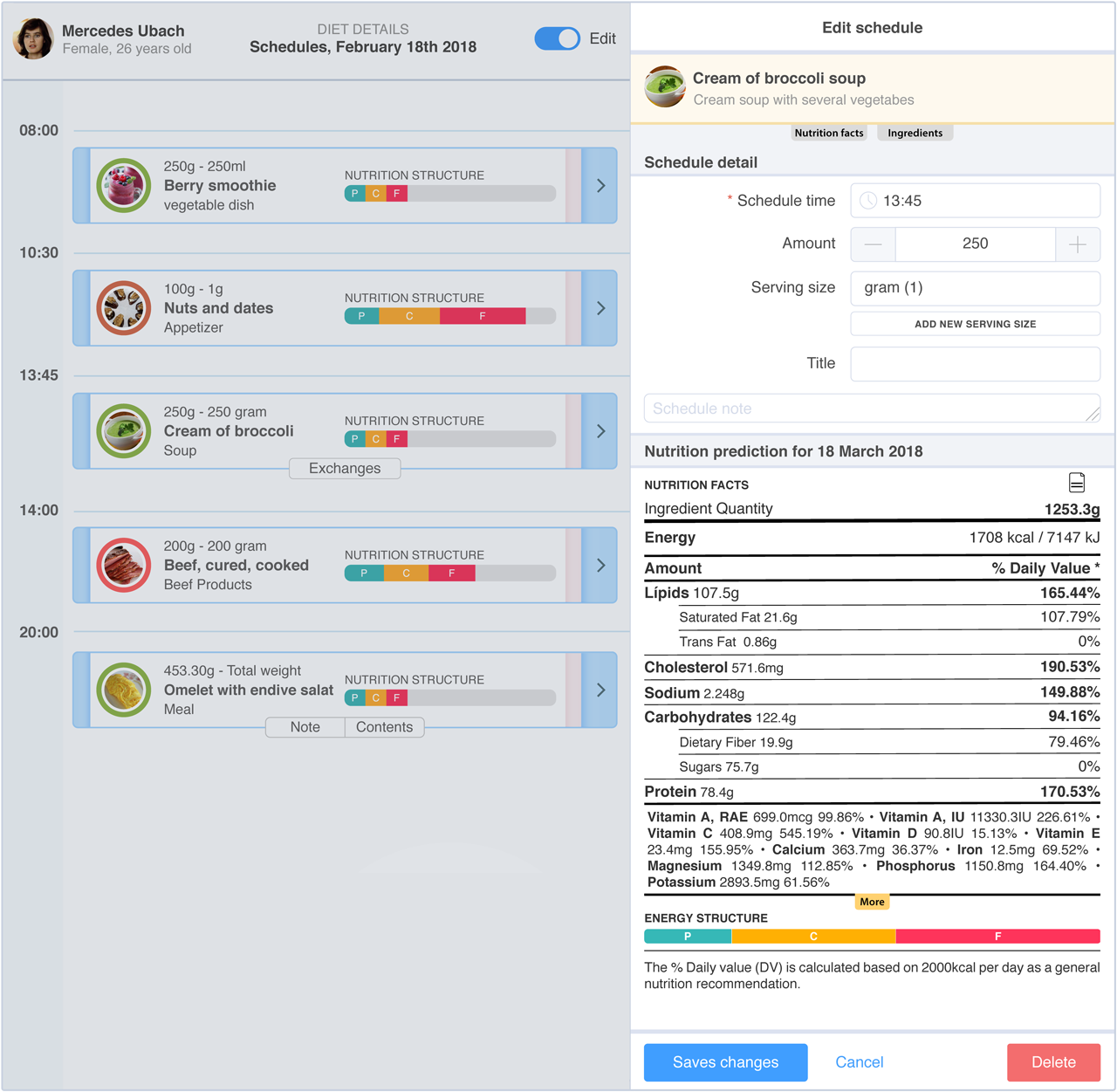Click the Amount value 250
This screenshot has height=1092, width=1117.
coord(976,244)
